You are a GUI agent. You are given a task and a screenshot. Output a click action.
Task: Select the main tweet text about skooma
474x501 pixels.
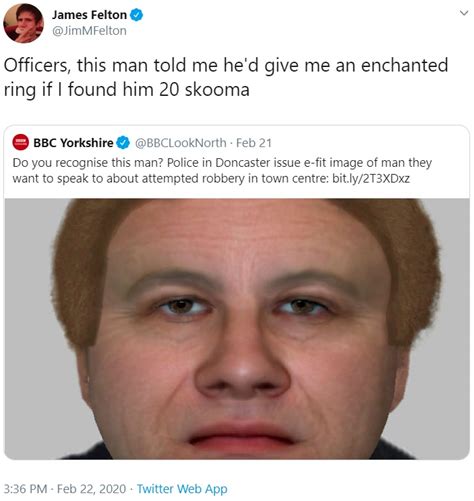[226, 77]
